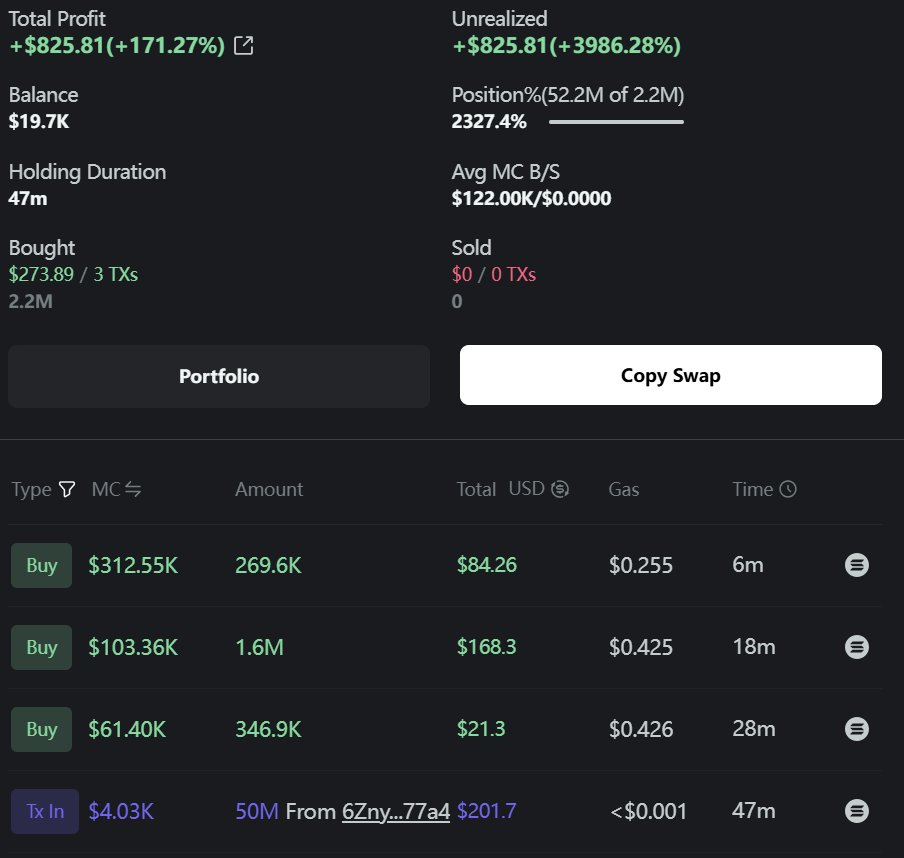The height and width of the screenshot is (858, 904).
Task: Click the Type column header
Action: [x=31, y=490]
